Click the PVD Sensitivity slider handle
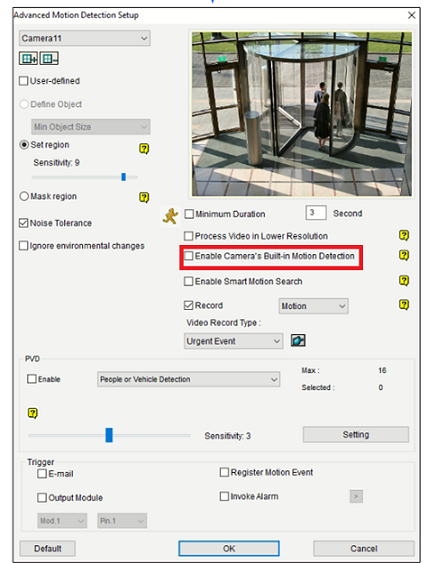This screenshot has width=428, height=563. coord(109,435)
